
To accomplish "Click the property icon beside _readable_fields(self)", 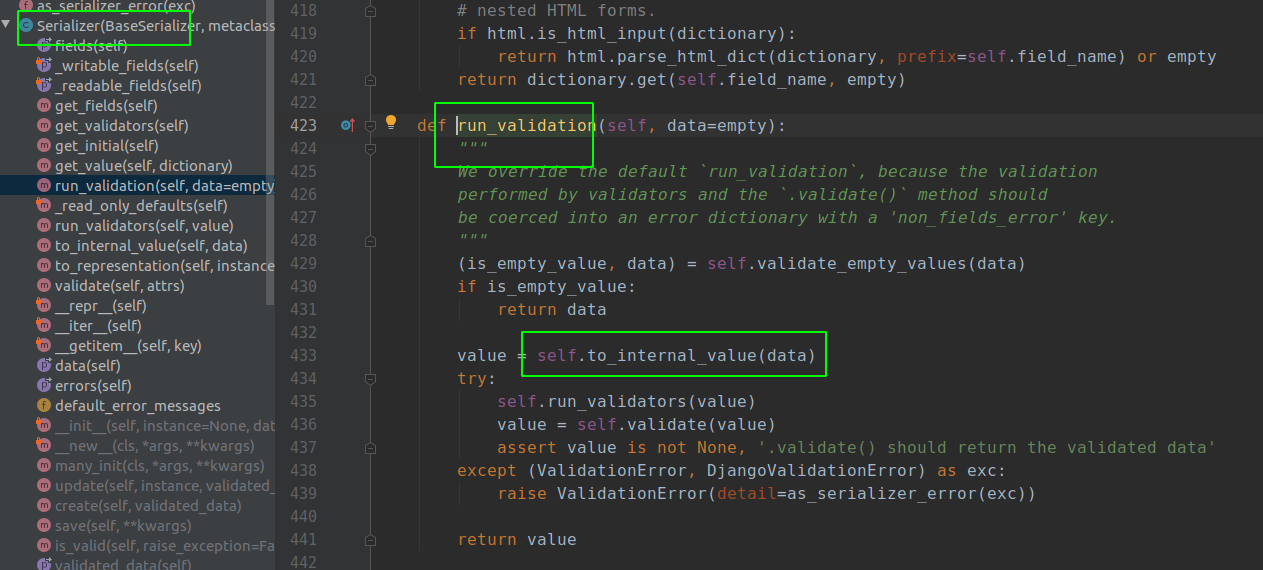I will click(44, 86).
